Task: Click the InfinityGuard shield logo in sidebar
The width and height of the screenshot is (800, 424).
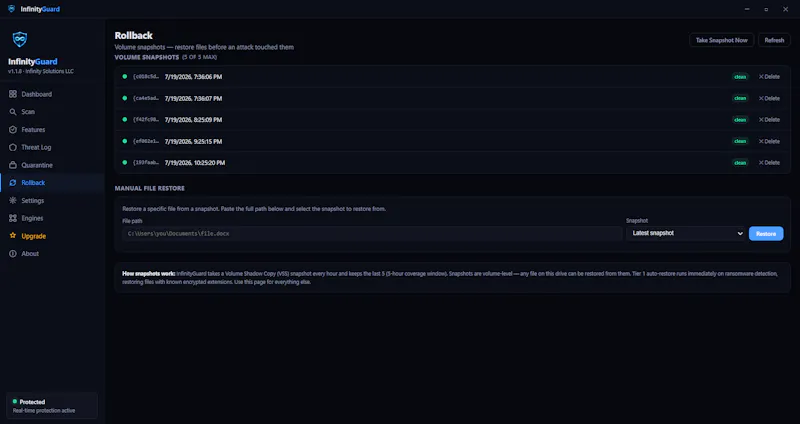Action: [x=20, y=39]
